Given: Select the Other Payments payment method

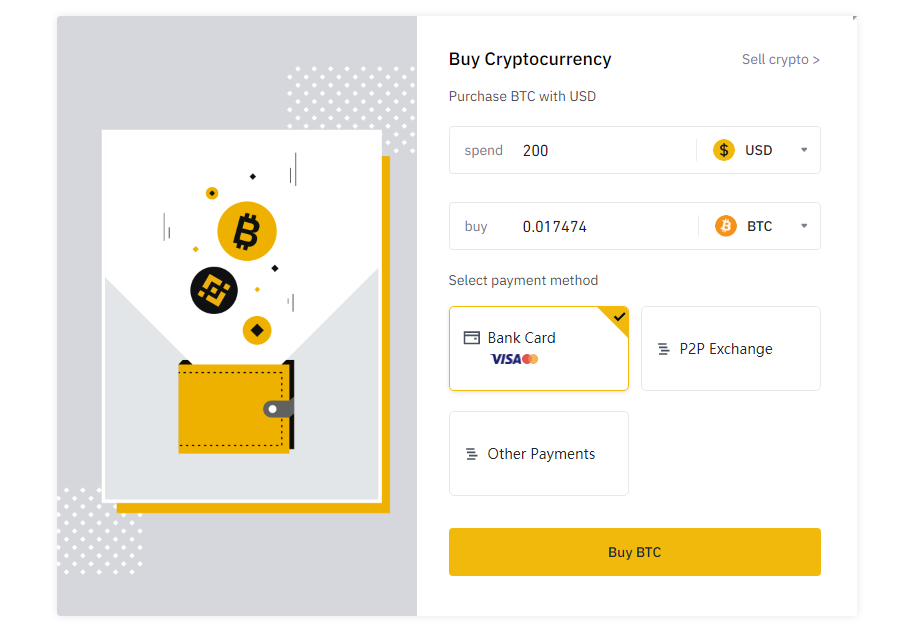Looking at the screenshot, I should (x=538, y=453).
